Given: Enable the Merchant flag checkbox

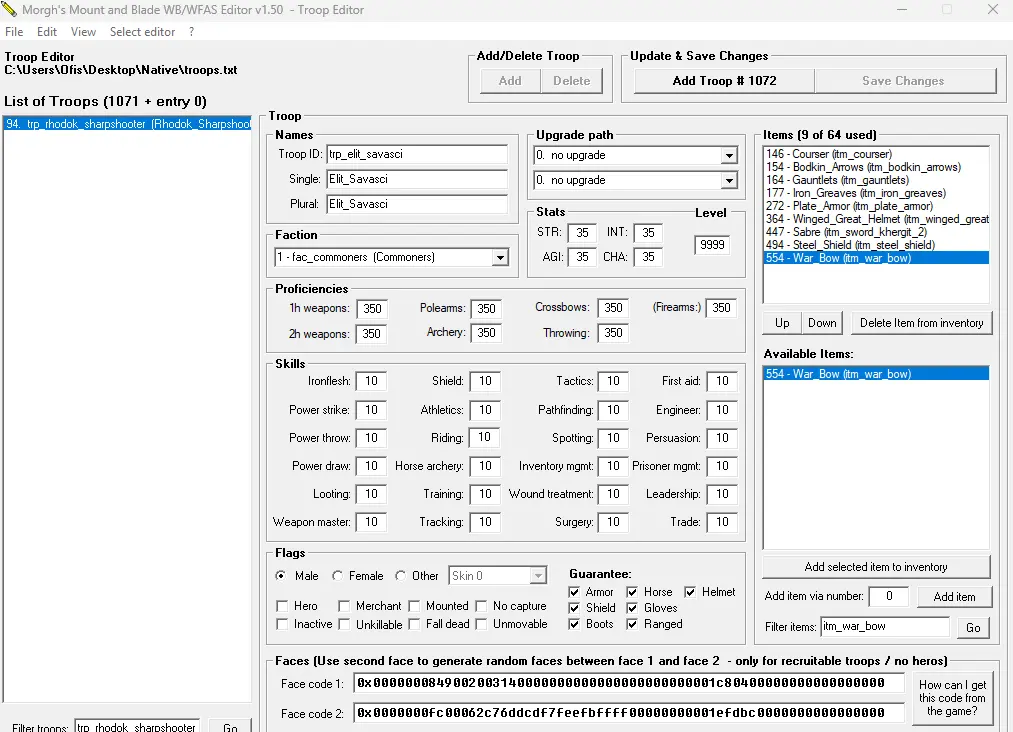Looking at the screenshot, I should pos(344,606).
